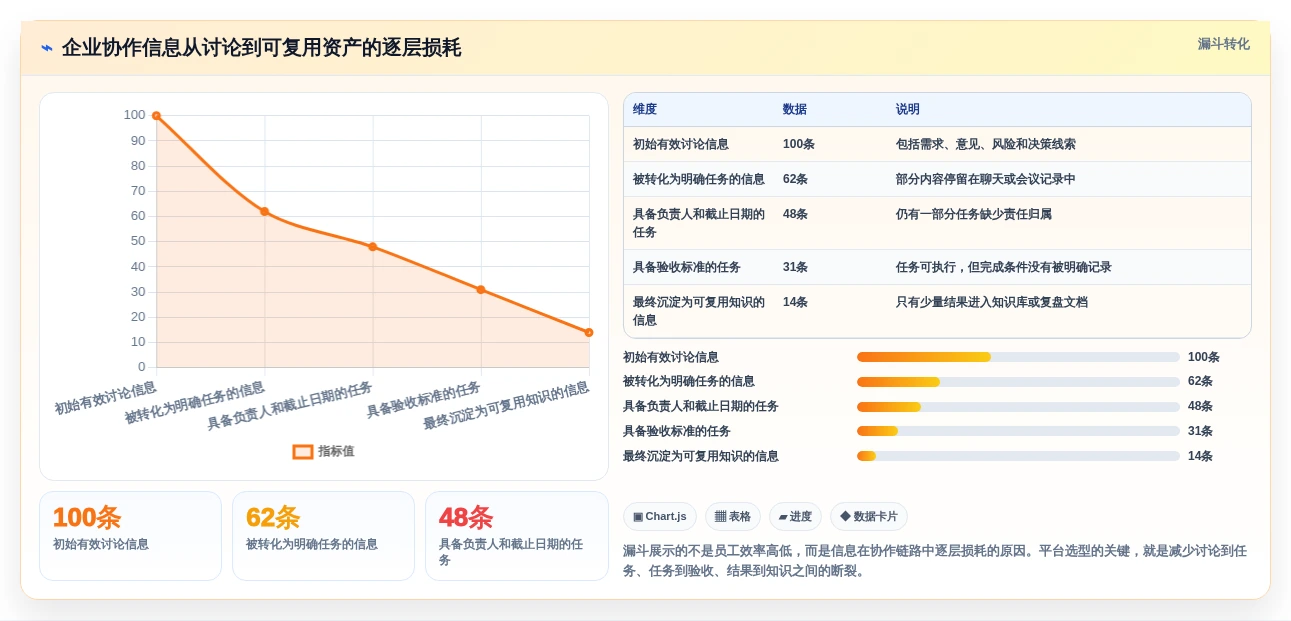This screenshot has height=621, width=1291.
Task: Click x-axis label 初始有效讨论信息
Action: coord(106,398)
